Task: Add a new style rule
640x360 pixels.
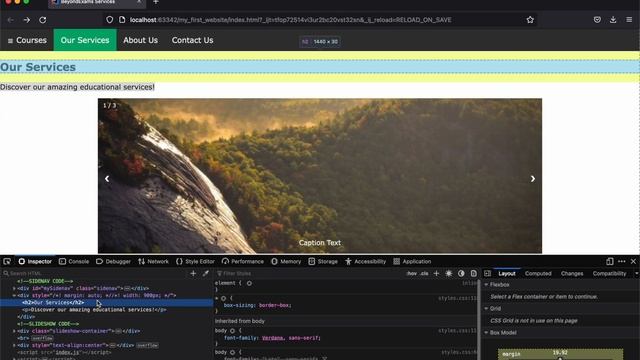Action: (436, 273)
